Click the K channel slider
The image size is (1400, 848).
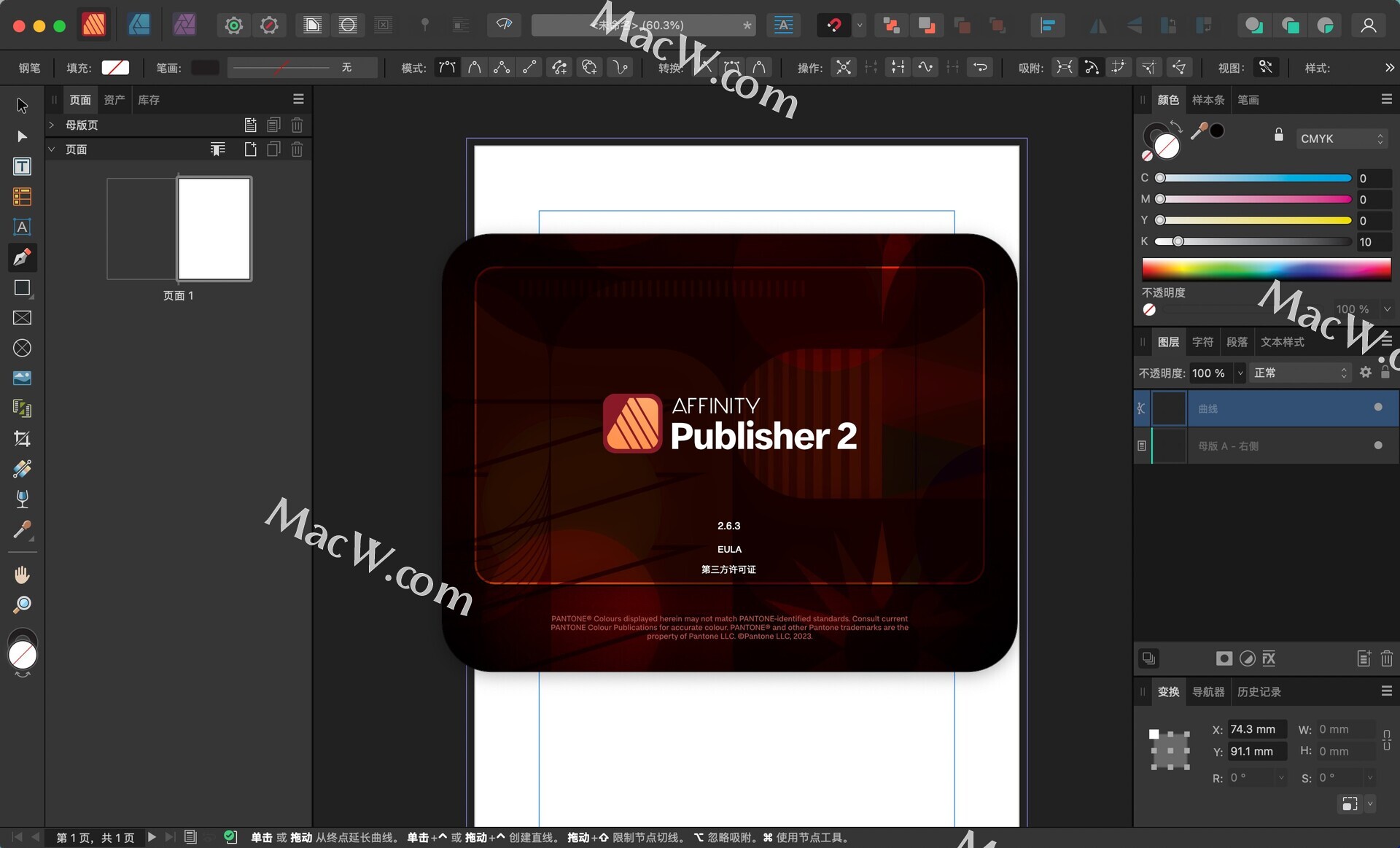[1253, 241]
